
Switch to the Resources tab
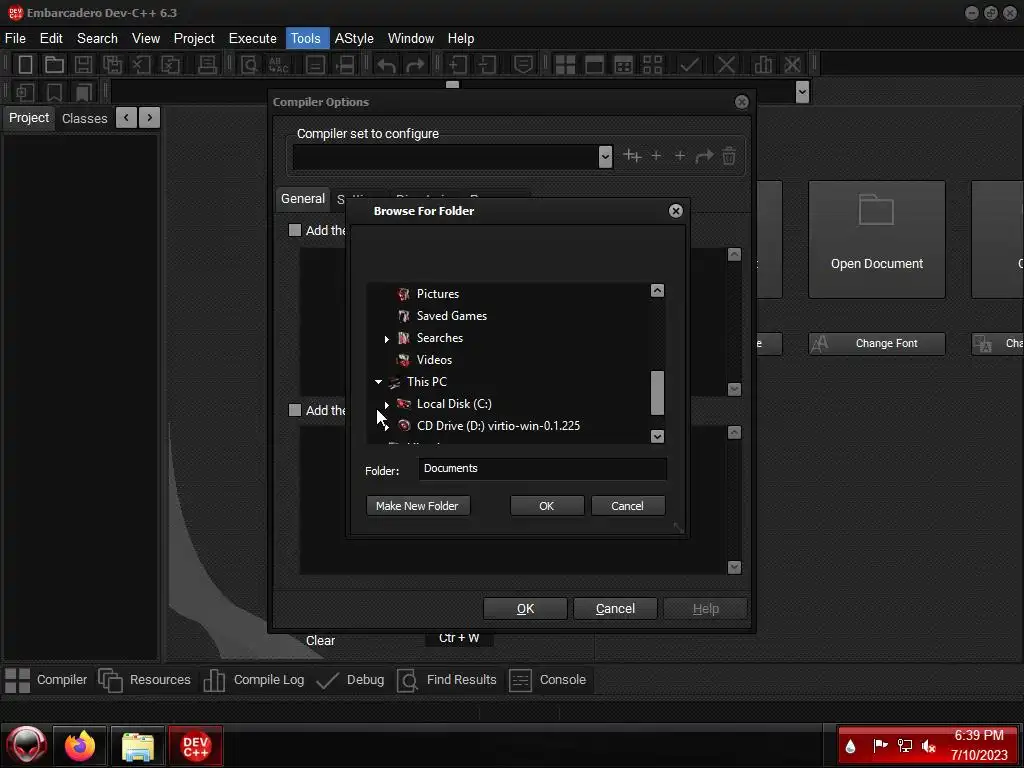coord(145,680)
